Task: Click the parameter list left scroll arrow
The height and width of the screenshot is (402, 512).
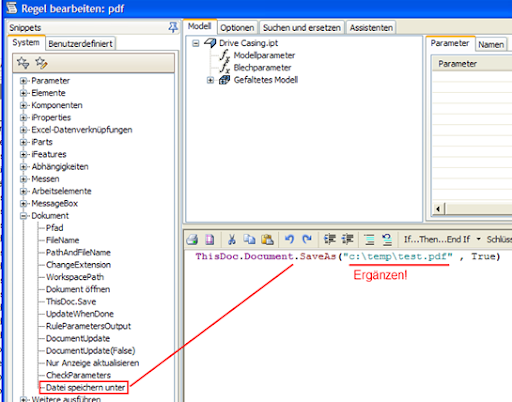Action: 438,209
